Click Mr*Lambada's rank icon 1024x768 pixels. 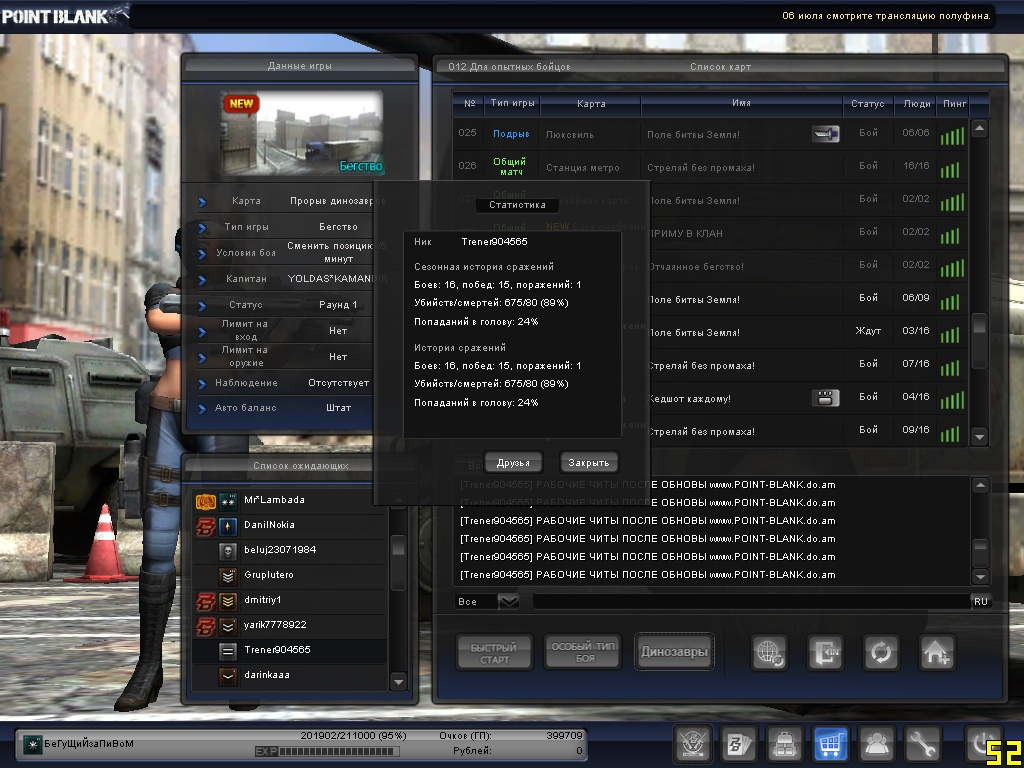pyautogui.click(x=228, y=501)
